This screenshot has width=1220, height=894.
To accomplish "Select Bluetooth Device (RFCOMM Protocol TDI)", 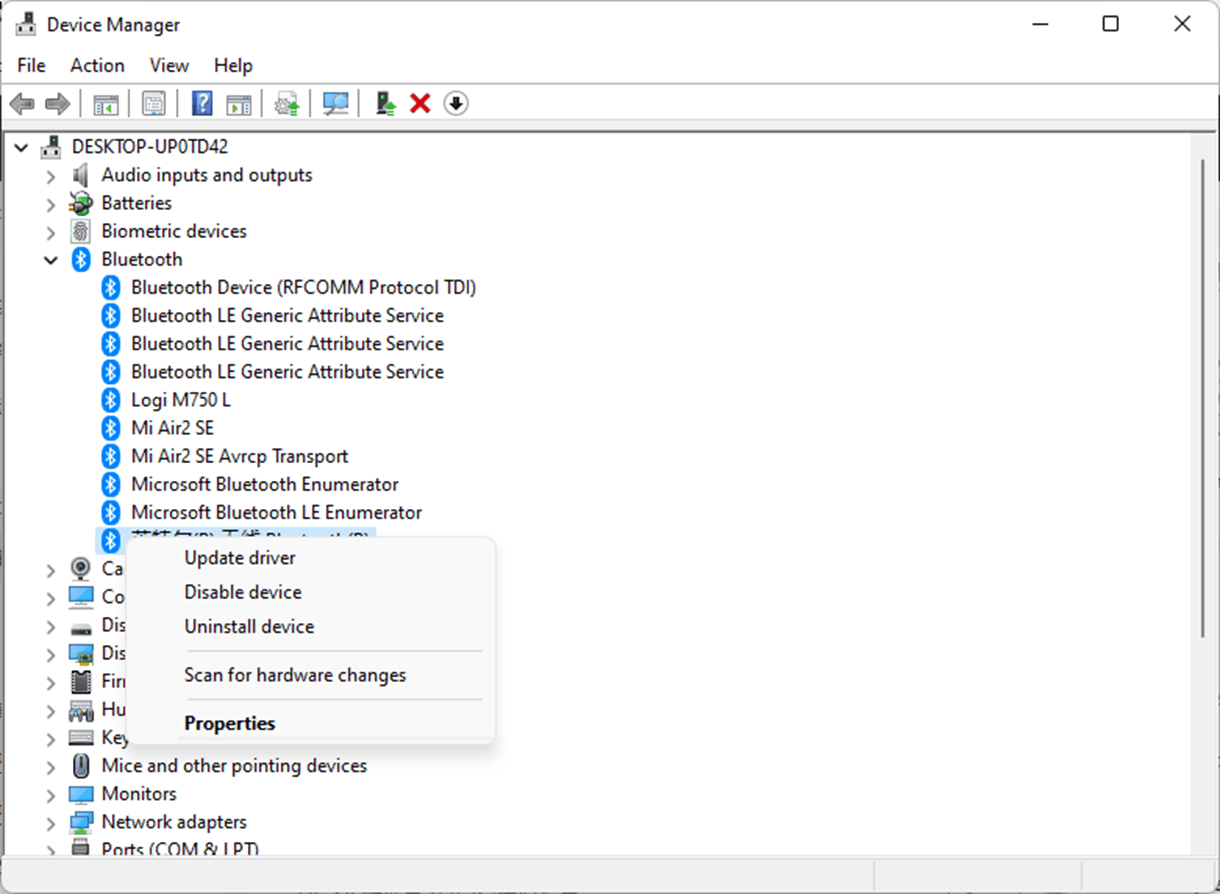I will pos(303,287).
